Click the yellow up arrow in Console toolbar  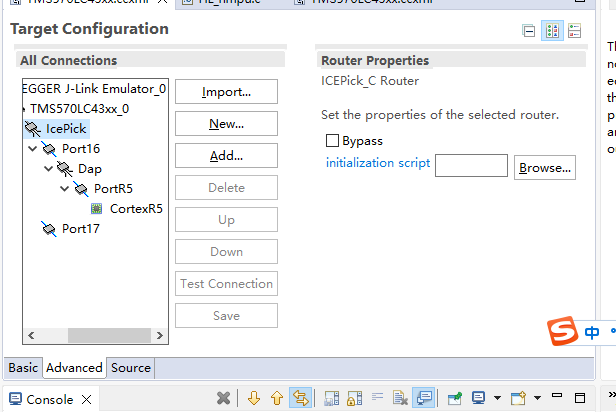[277, 398]
